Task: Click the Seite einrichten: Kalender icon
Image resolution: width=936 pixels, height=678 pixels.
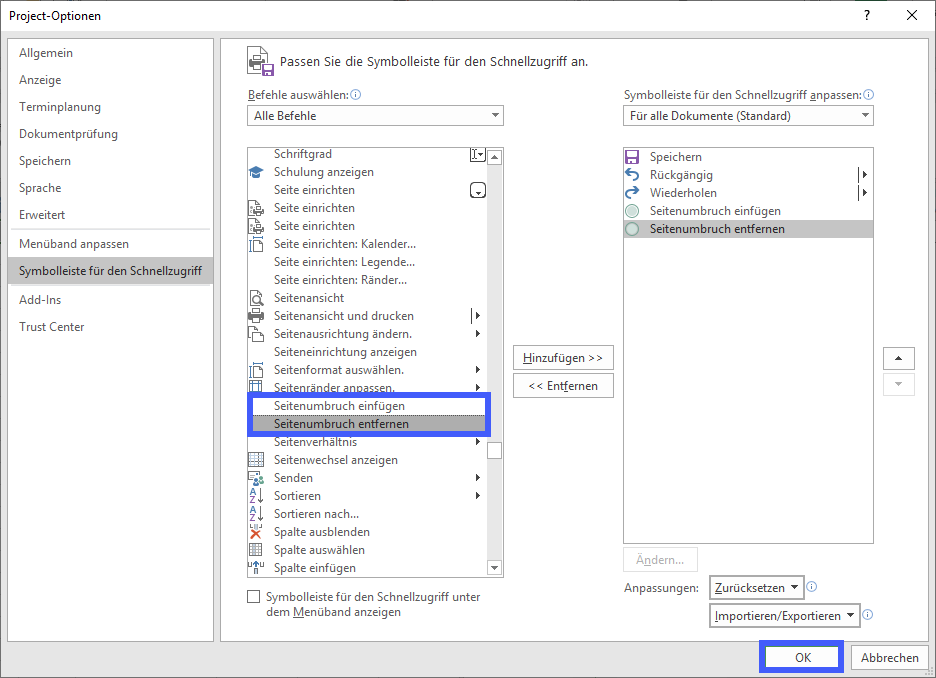Action: [255, 244]
